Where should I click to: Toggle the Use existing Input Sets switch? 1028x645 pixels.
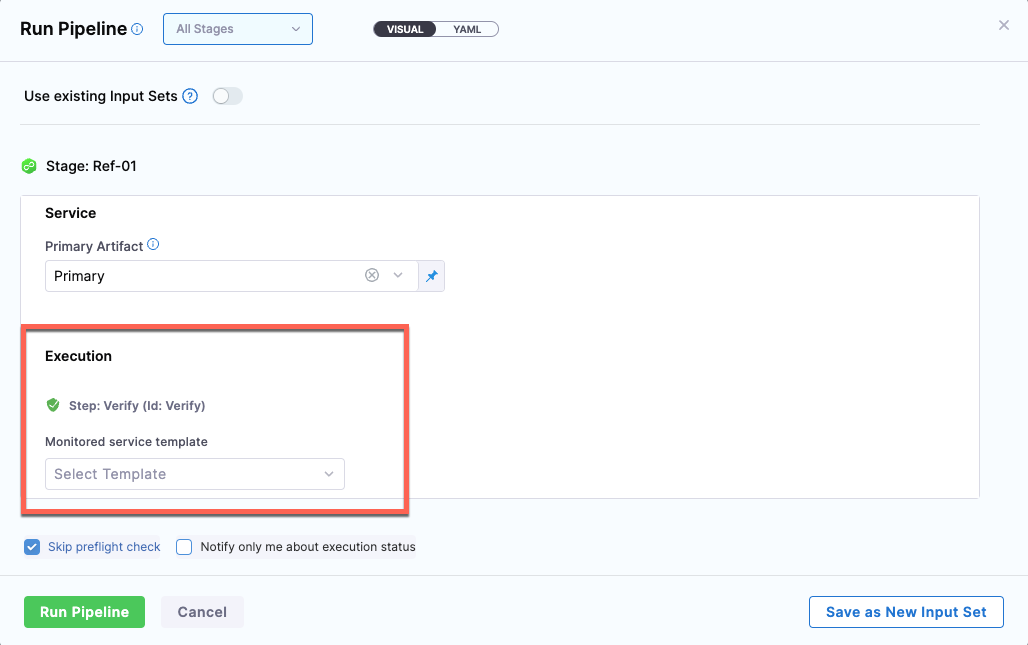coord(227,97)
